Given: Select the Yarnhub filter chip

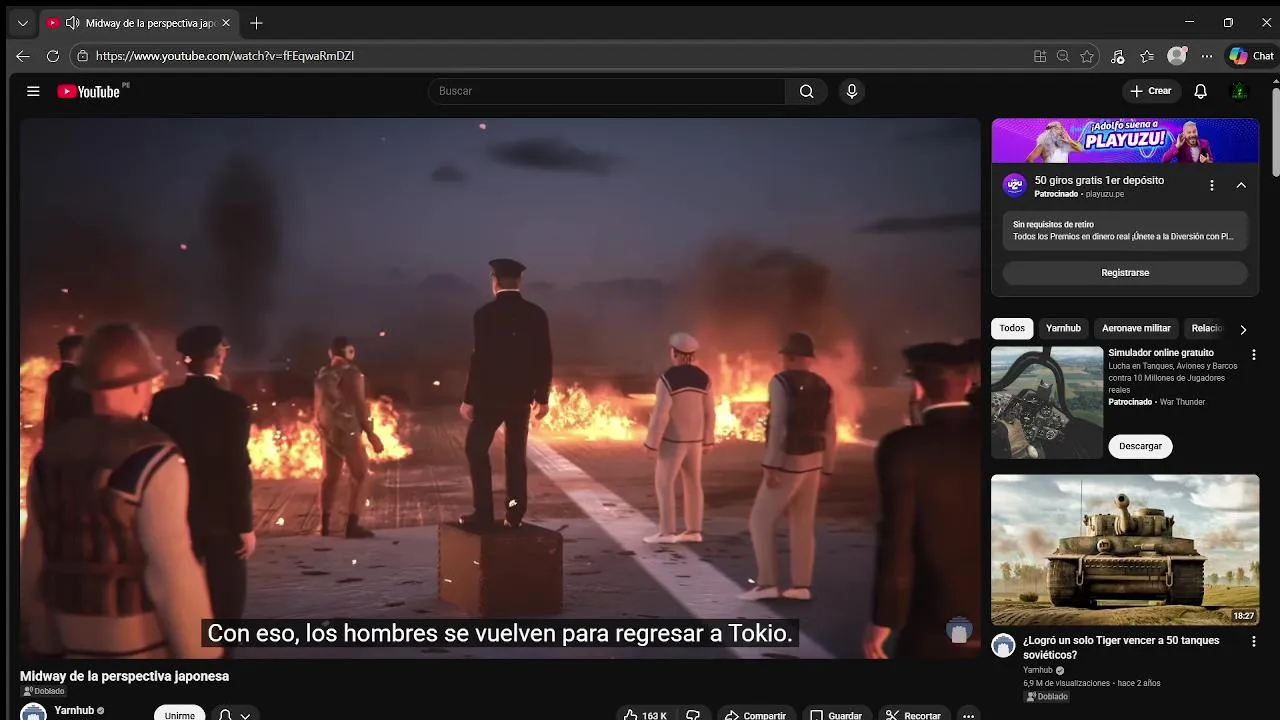Looking at the screenshot, I should coord(1063,328).
